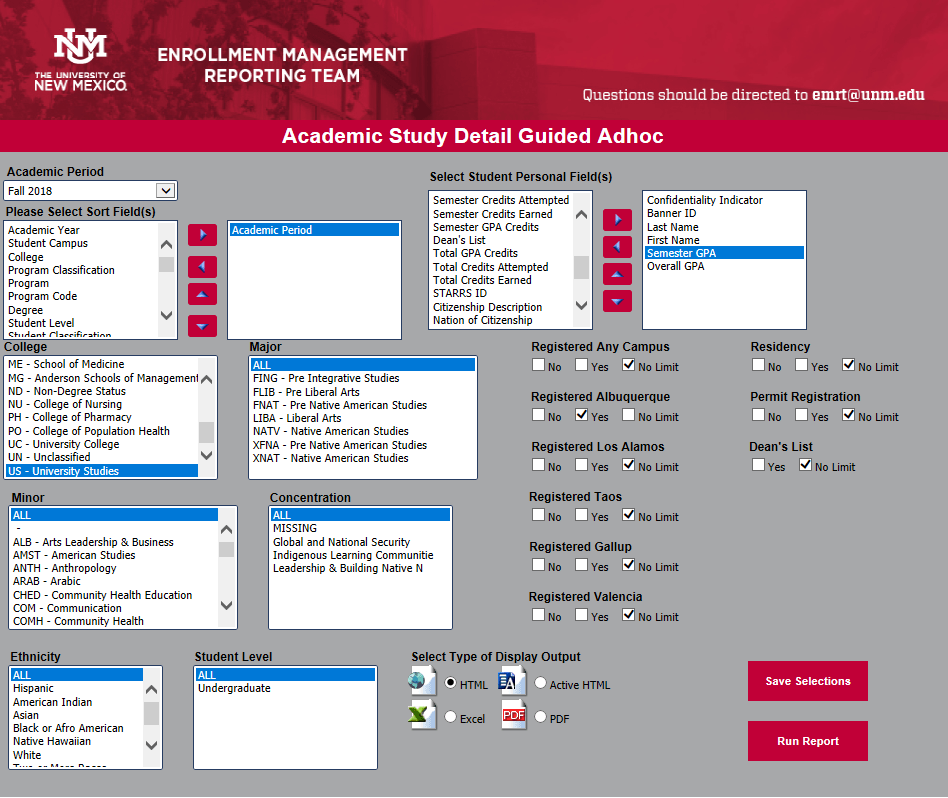Add personal field with right arrow button

(617, 219)
